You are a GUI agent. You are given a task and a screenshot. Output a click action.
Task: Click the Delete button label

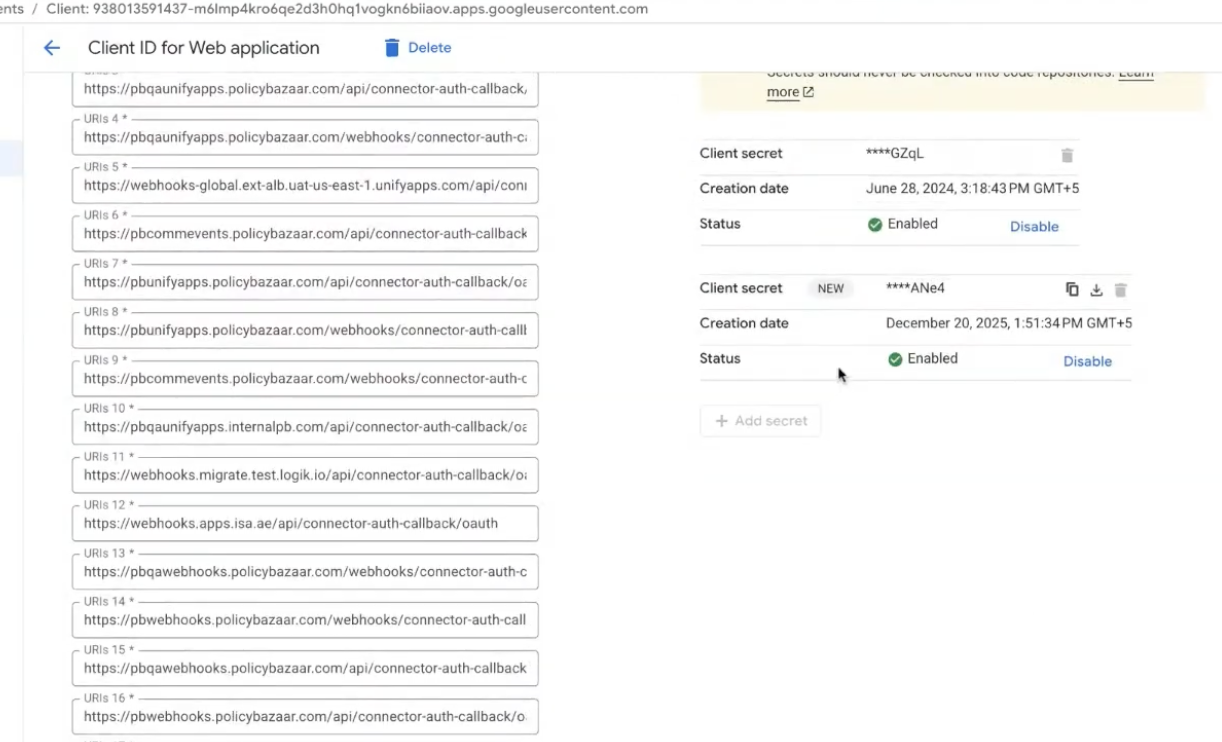coord(430,48)
